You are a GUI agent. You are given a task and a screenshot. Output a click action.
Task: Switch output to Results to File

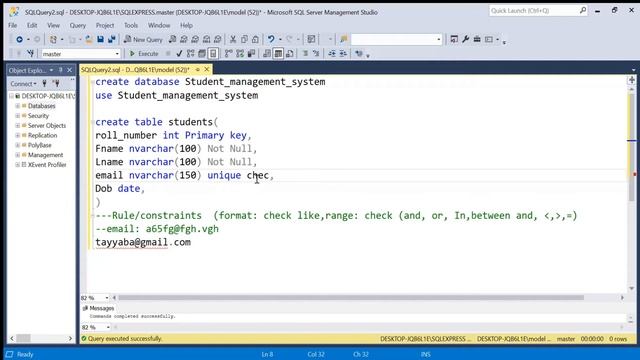290,53
